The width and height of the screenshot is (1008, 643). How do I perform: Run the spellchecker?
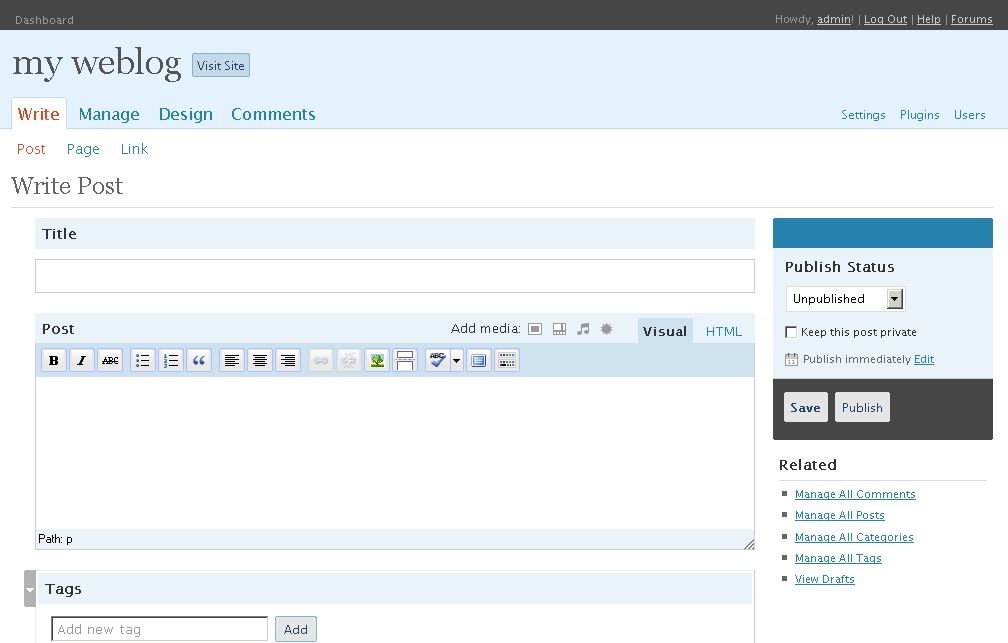pos(437,360)
